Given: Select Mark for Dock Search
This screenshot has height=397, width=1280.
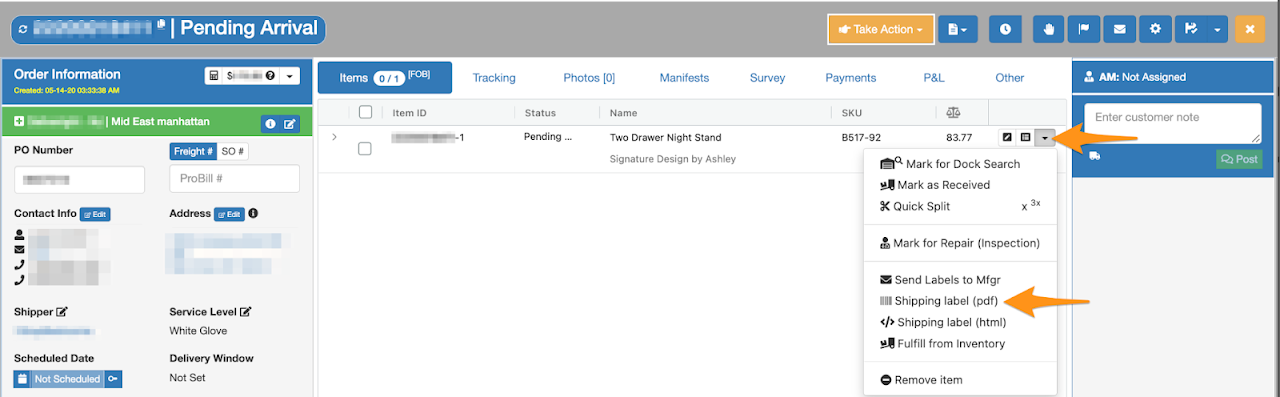Looking at the screenshot, I should click(950, 164).
